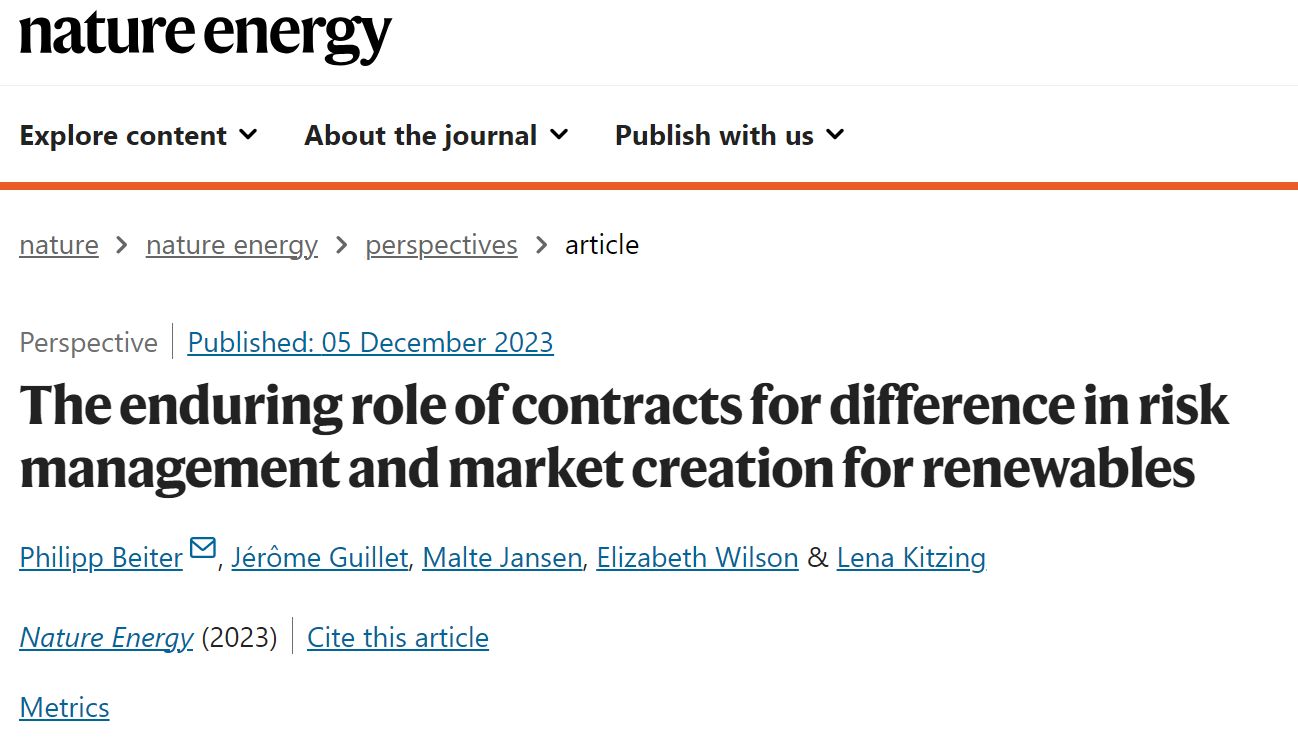Open the Explore content menu
1298x742 pixels.
pos(139,135)
